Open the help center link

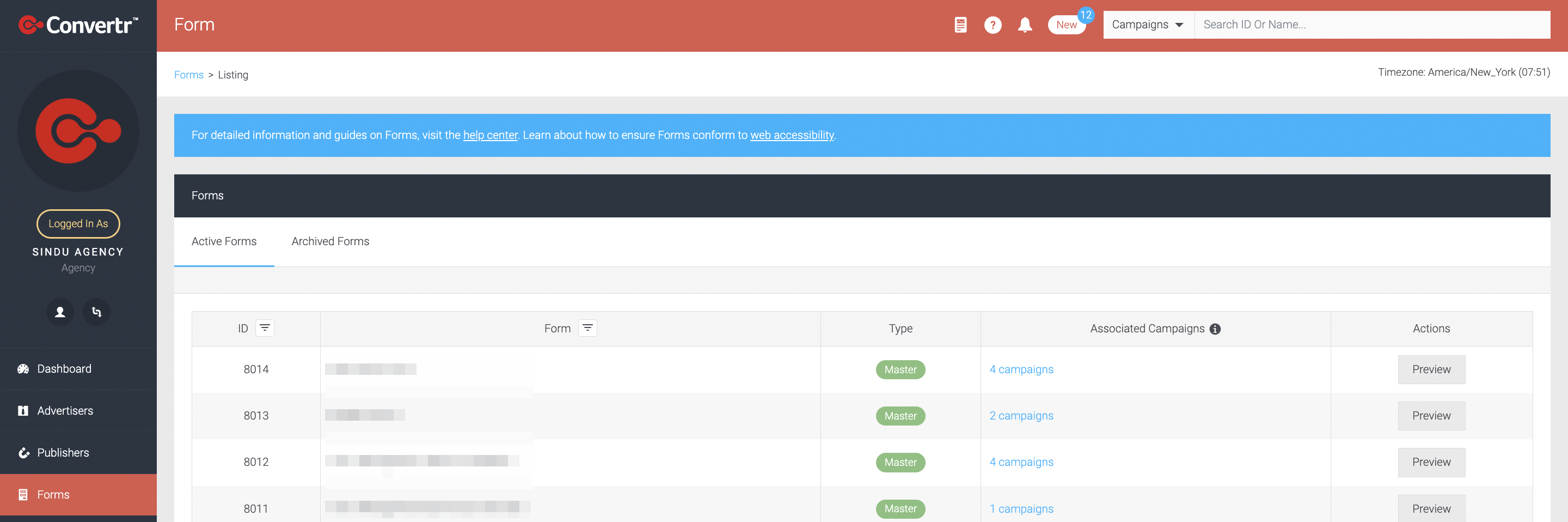pyautogui.click(x=490, y=135)
